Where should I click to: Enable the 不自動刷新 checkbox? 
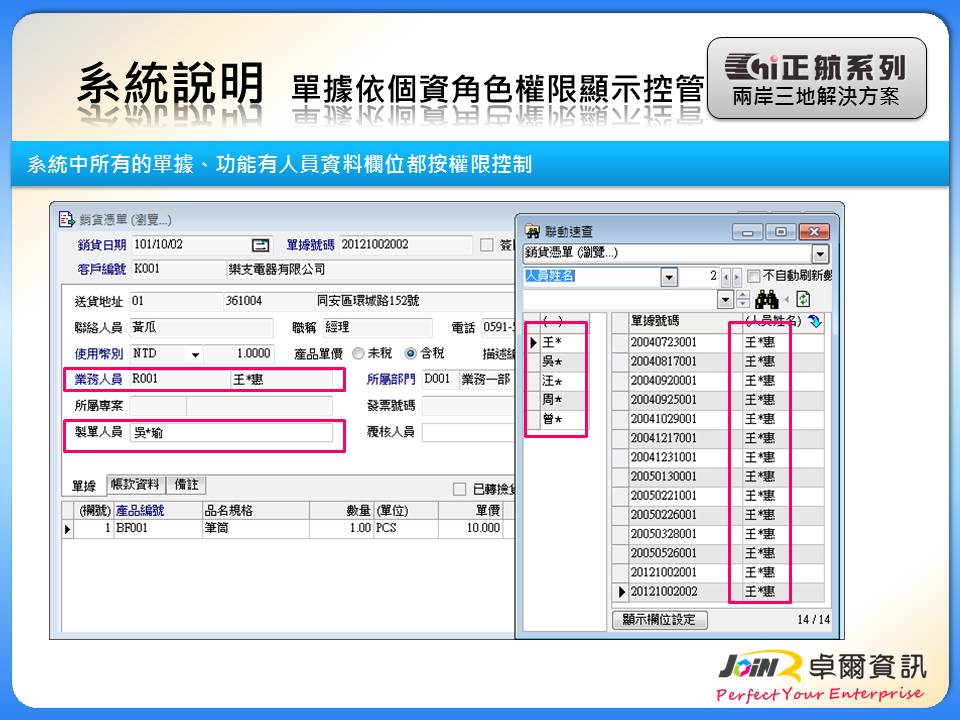(754, 276)
